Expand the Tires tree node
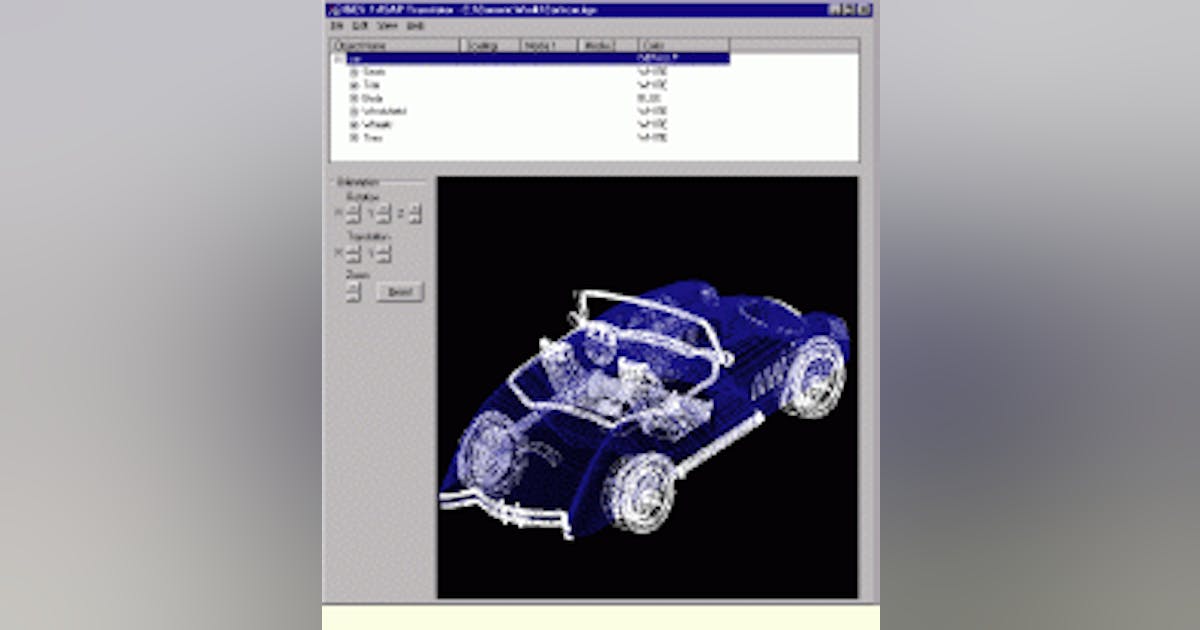Screen dimensions: 1200x630 (353, 136)
